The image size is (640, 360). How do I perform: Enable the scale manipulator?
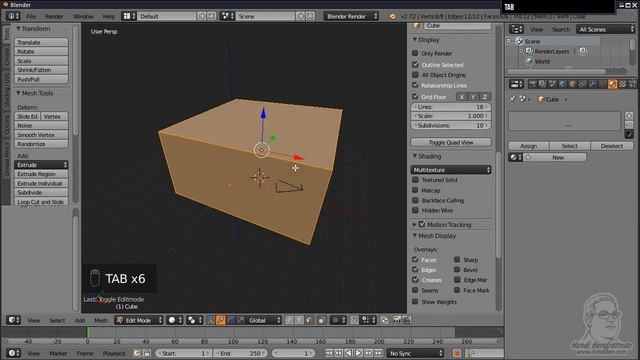pyautogui.click(x=240, y=320)
